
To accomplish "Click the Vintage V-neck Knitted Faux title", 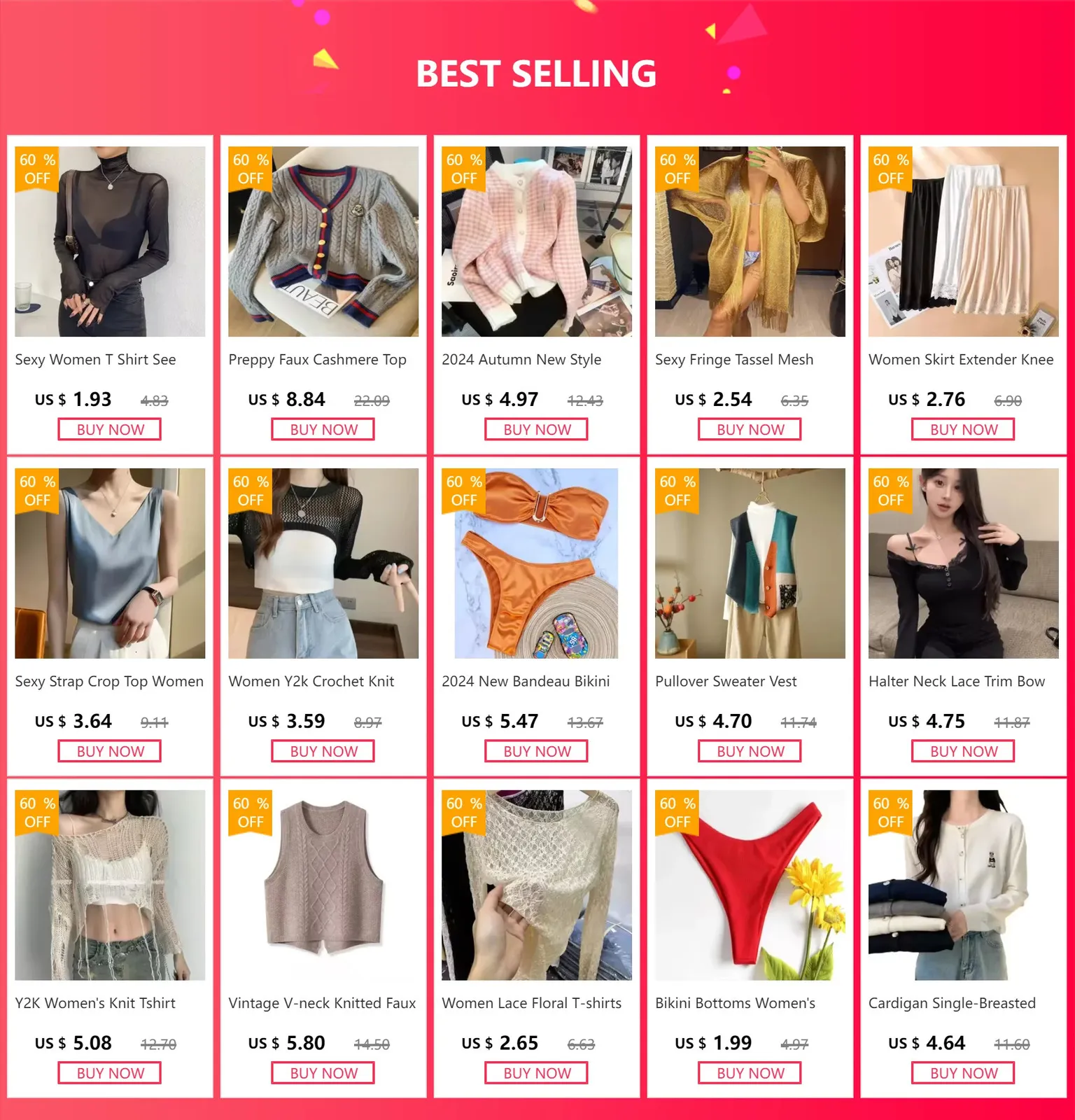I will (x=322, y=1003).
